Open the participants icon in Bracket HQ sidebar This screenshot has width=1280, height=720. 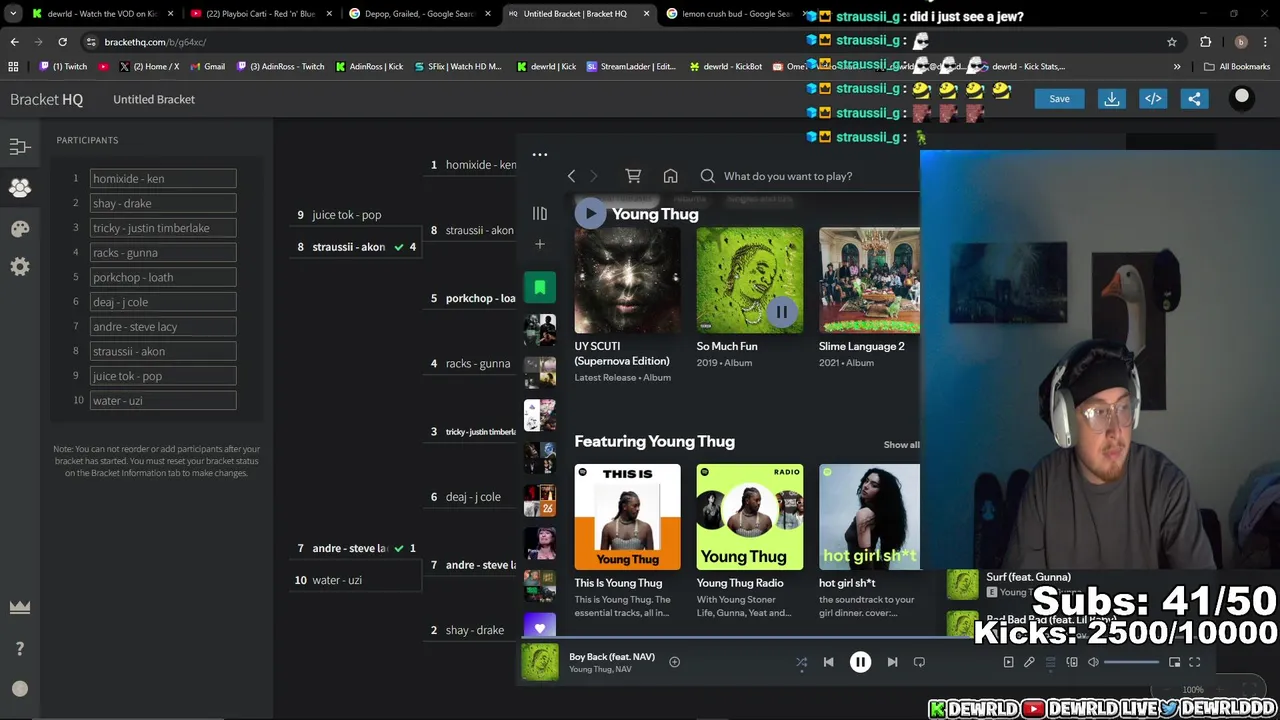point(20,188)
